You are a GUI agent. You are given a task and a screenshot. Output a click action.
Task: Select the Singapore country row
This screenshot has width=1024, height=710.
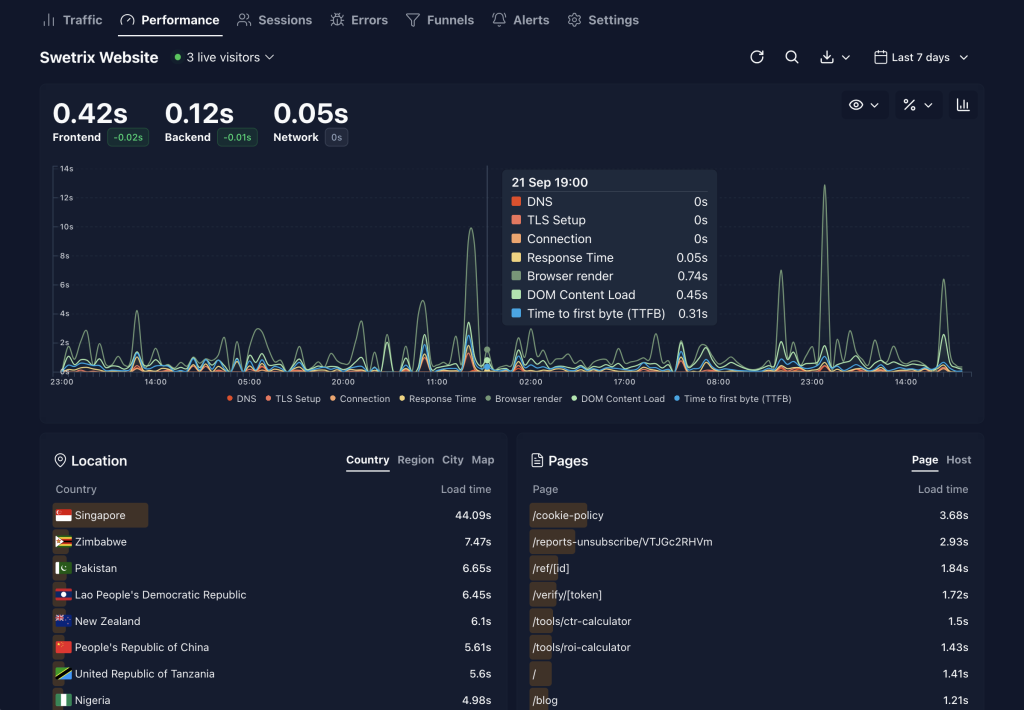click(100, 515)
